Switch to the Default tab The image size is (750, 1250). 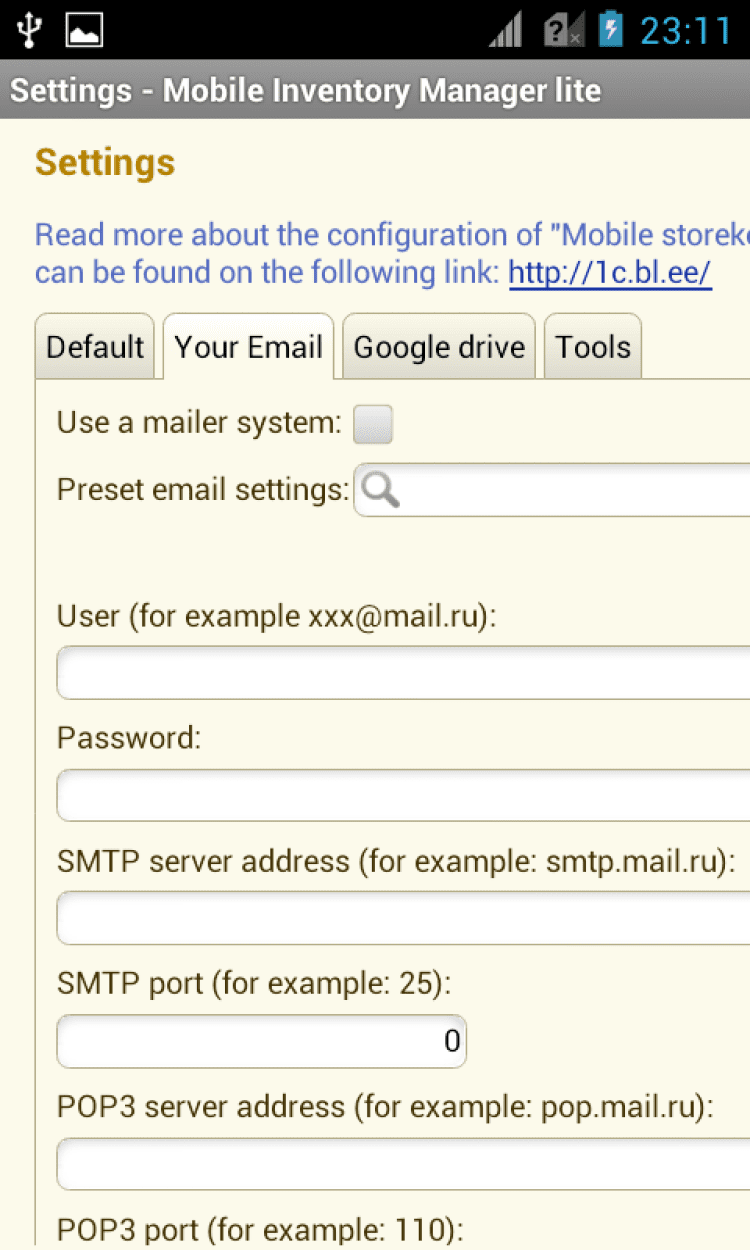(x=95, y=347)
